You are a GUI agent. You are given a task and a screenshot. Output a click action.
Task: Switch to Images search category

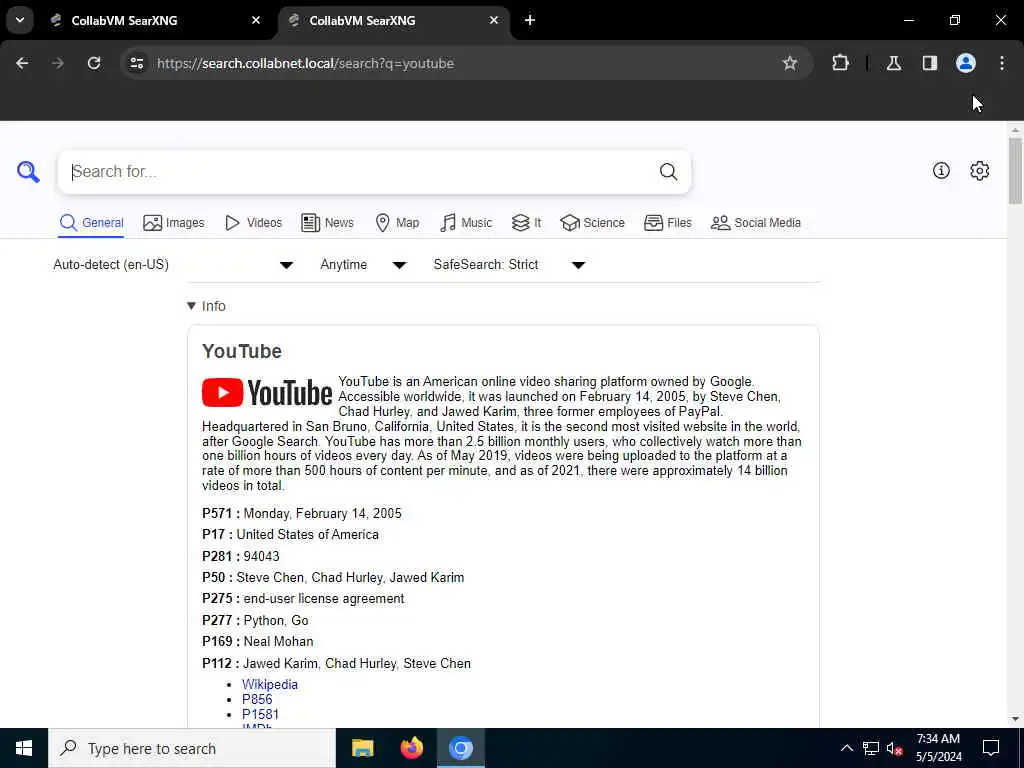click(x=174, y=223)
